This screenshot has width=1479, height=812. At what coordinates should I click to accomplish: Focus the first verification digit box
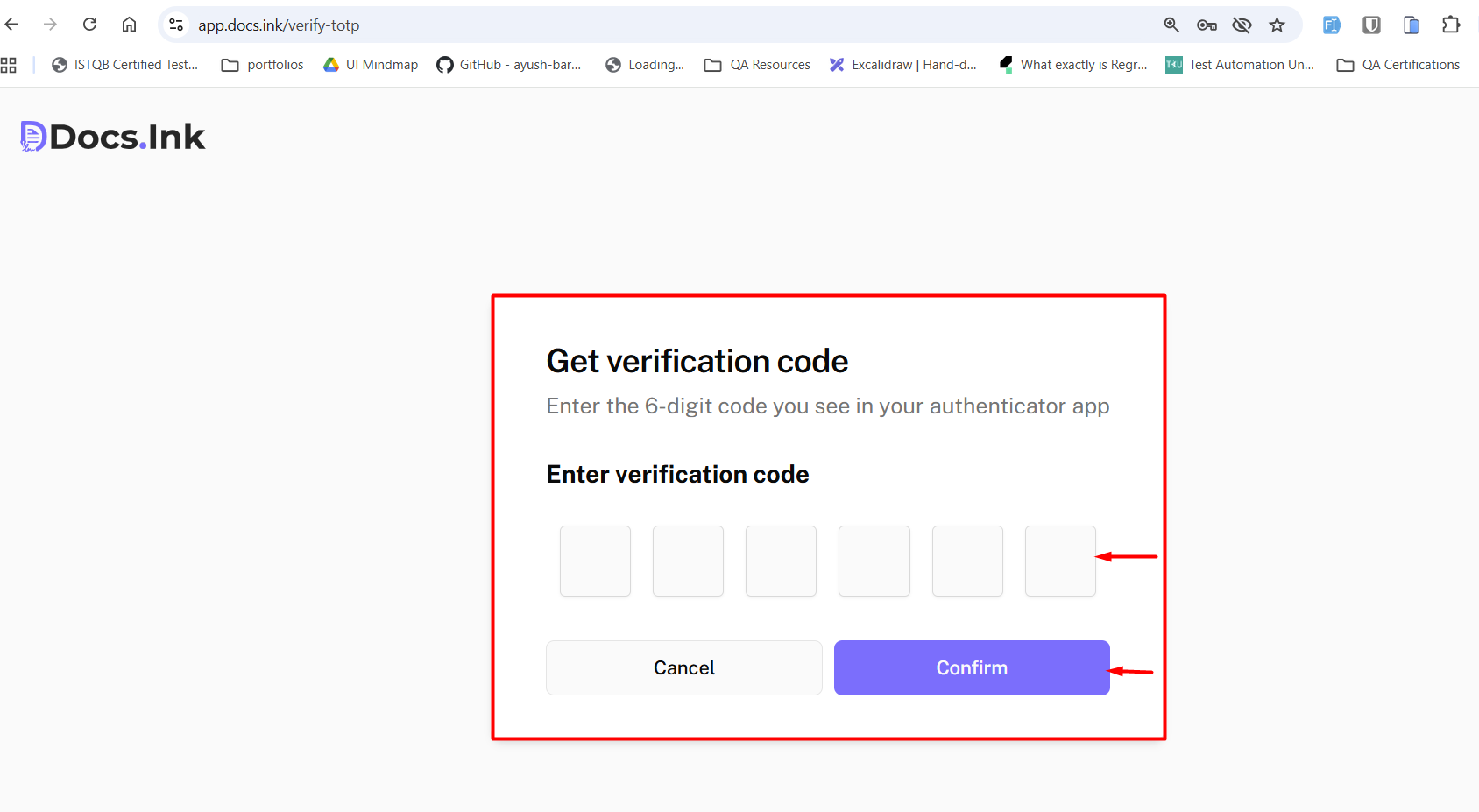point(595,561)
